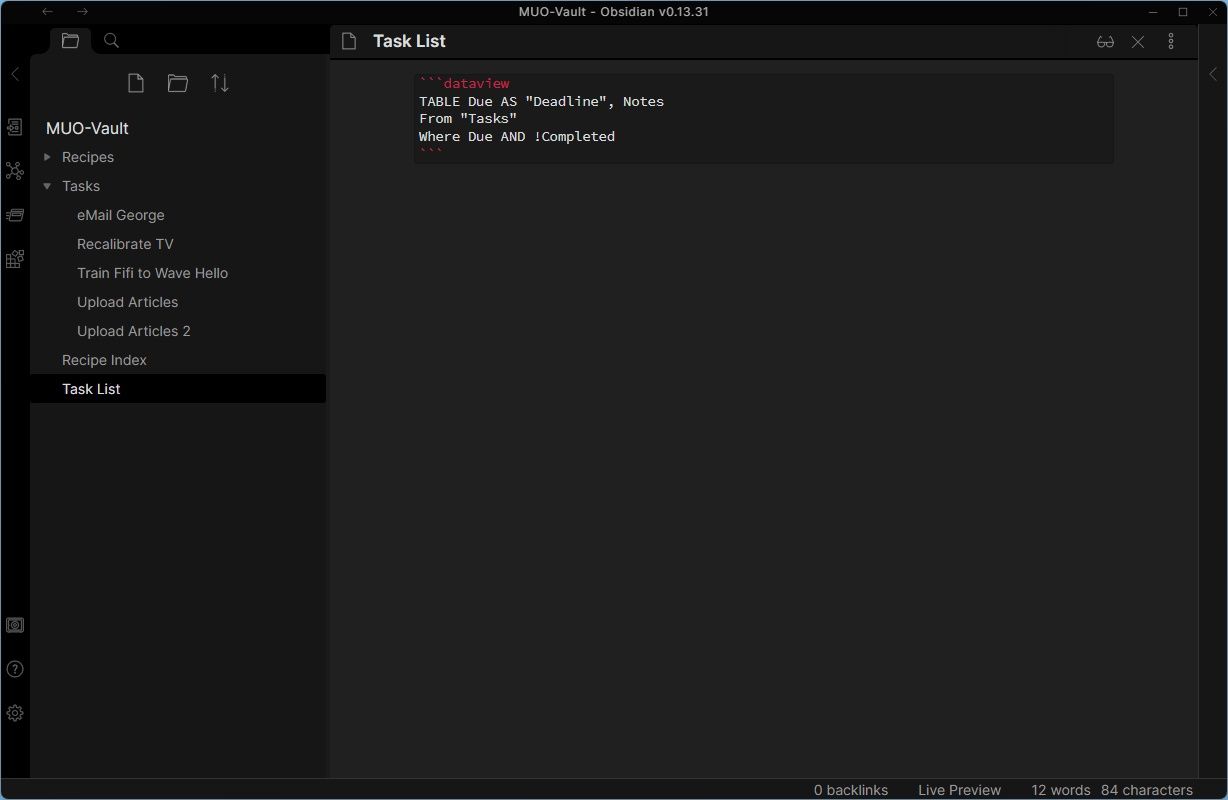The width and height of the screenshot is (1228, 800).
Task: Click the From "Tasks" line
Action: tap(468, 118)
